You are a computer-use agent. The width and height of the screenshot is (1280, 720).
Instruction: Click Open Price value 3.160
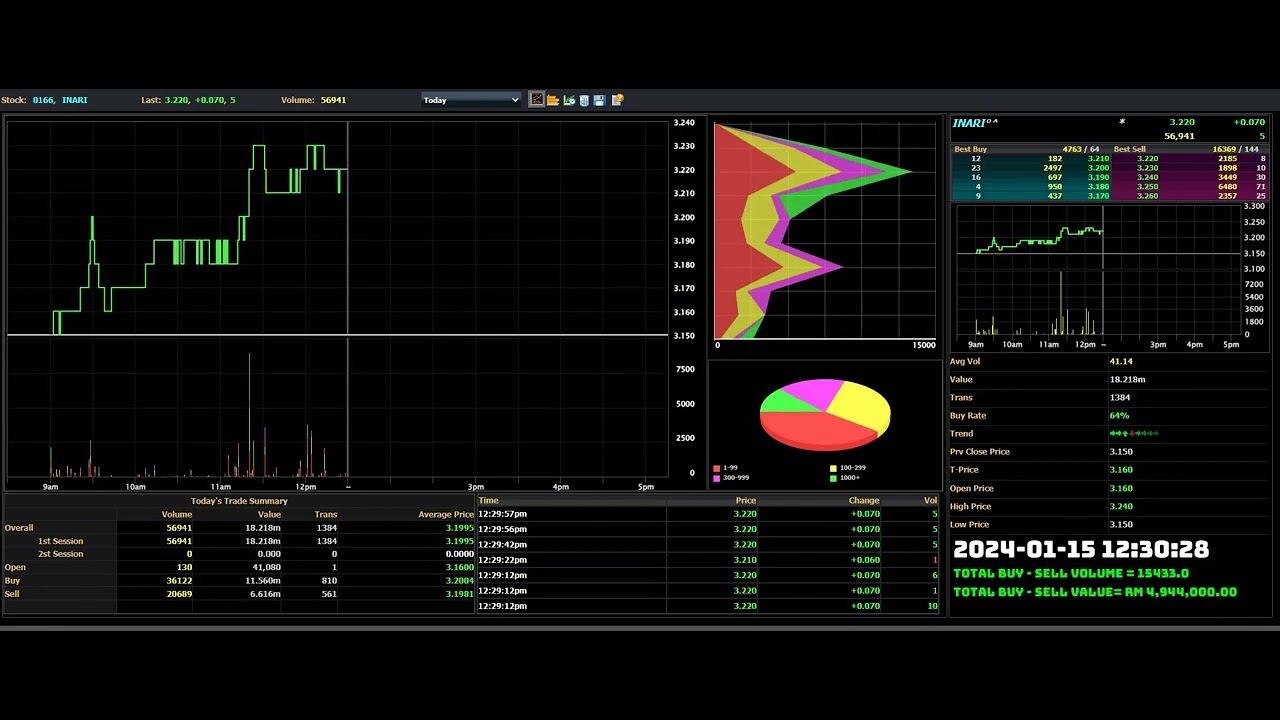coord(1121,488)
